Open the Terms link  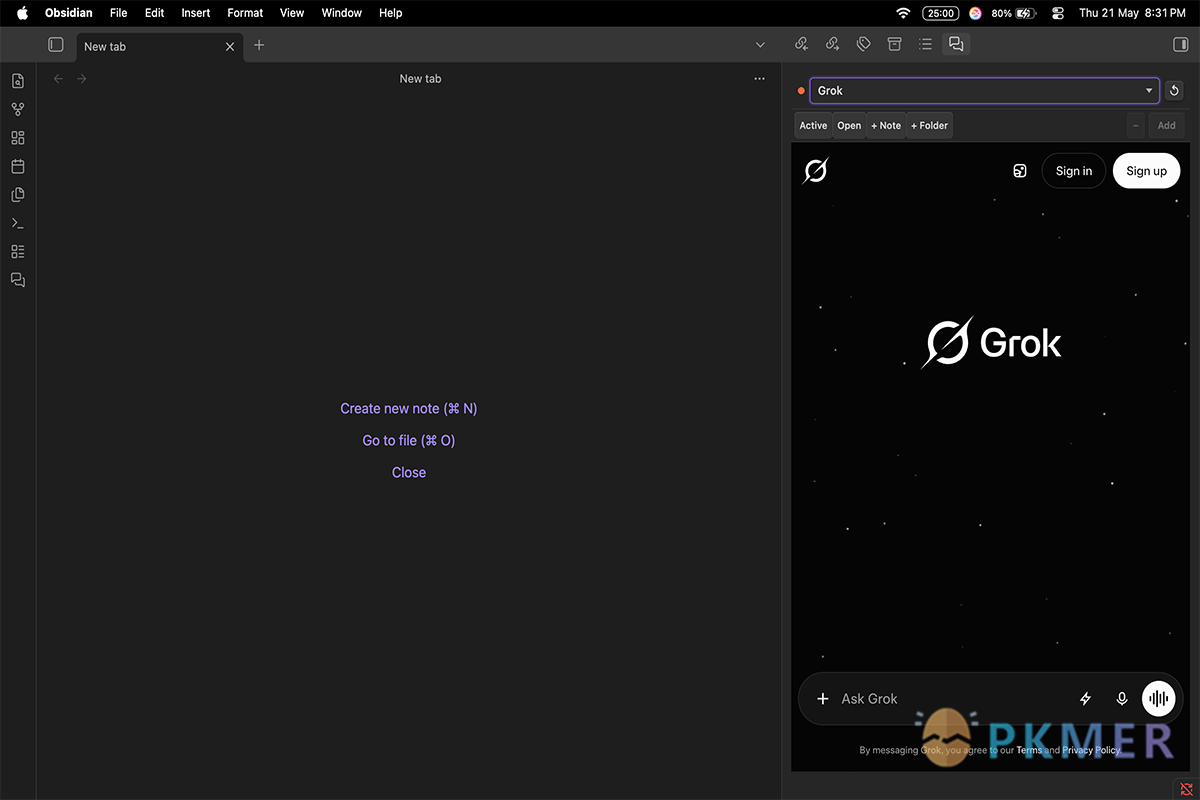[x=1029, y=750]
